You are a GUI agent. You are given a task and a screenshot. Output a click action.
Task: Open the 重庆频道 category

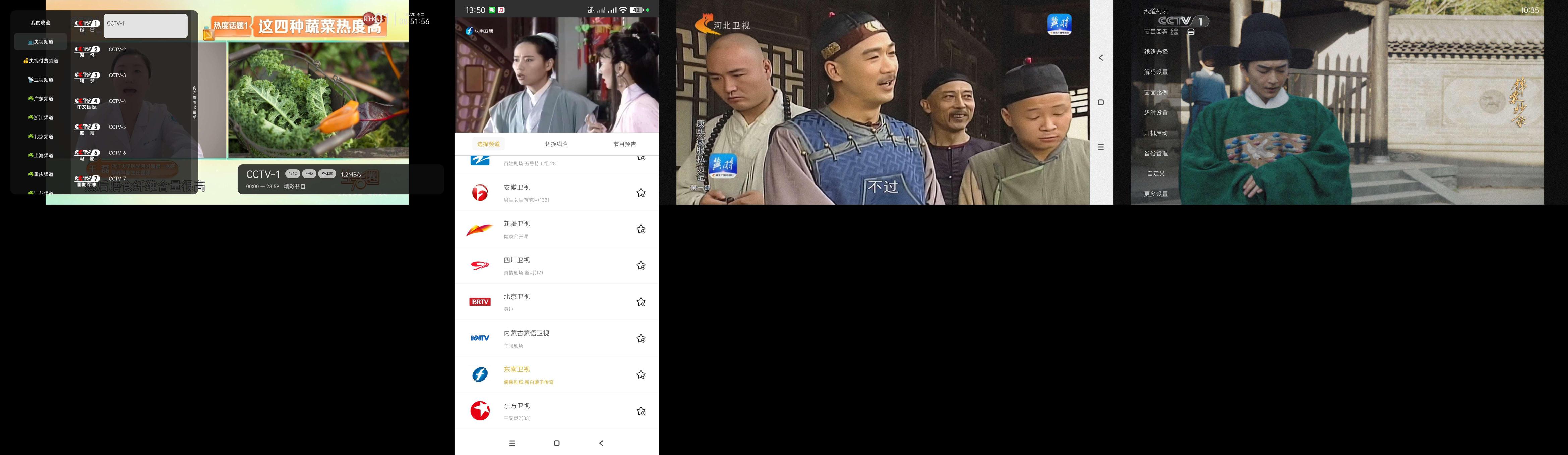[x=40, y=174]
